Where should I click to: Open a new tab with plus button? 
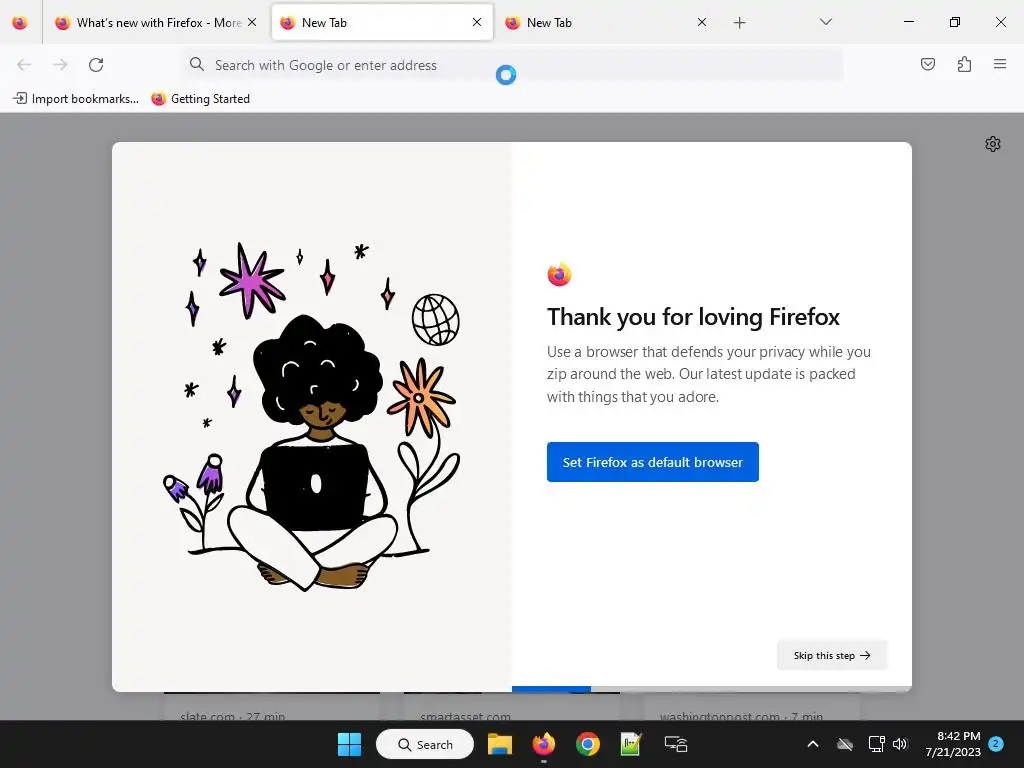[x=739, y=23]
